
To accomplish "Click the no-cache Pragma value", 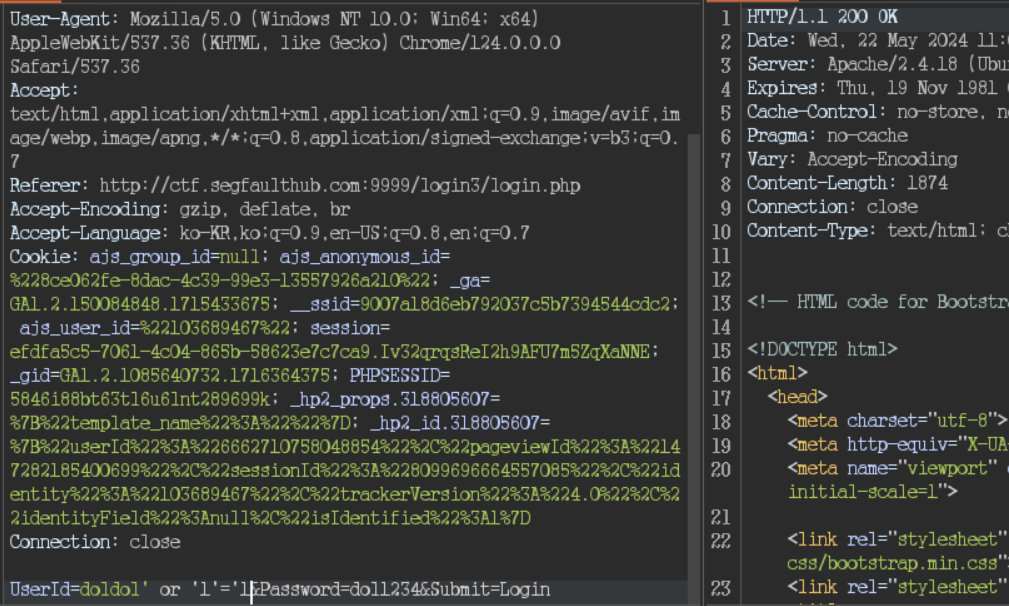I will click(x=867, y=136).
